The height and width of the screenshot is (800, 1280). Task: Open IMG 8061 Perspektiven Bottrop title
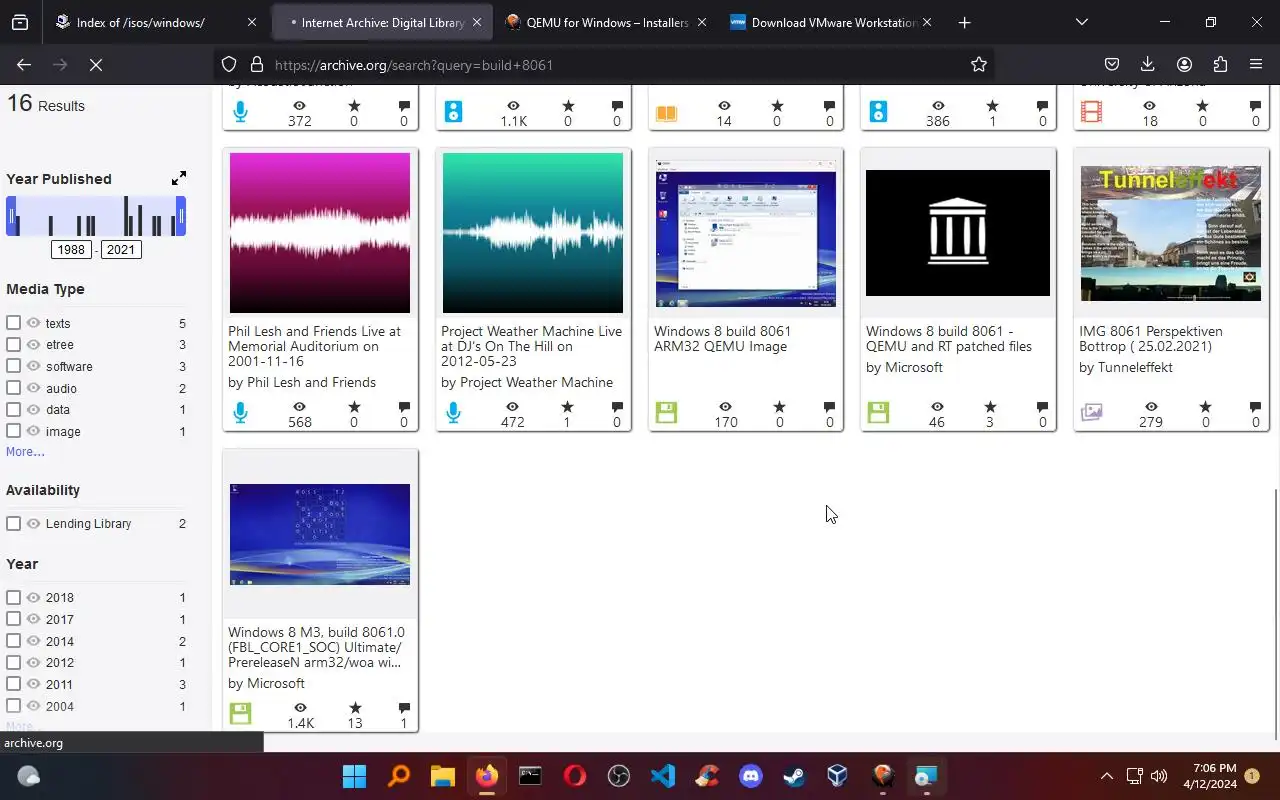click(x=1151, y=339)
